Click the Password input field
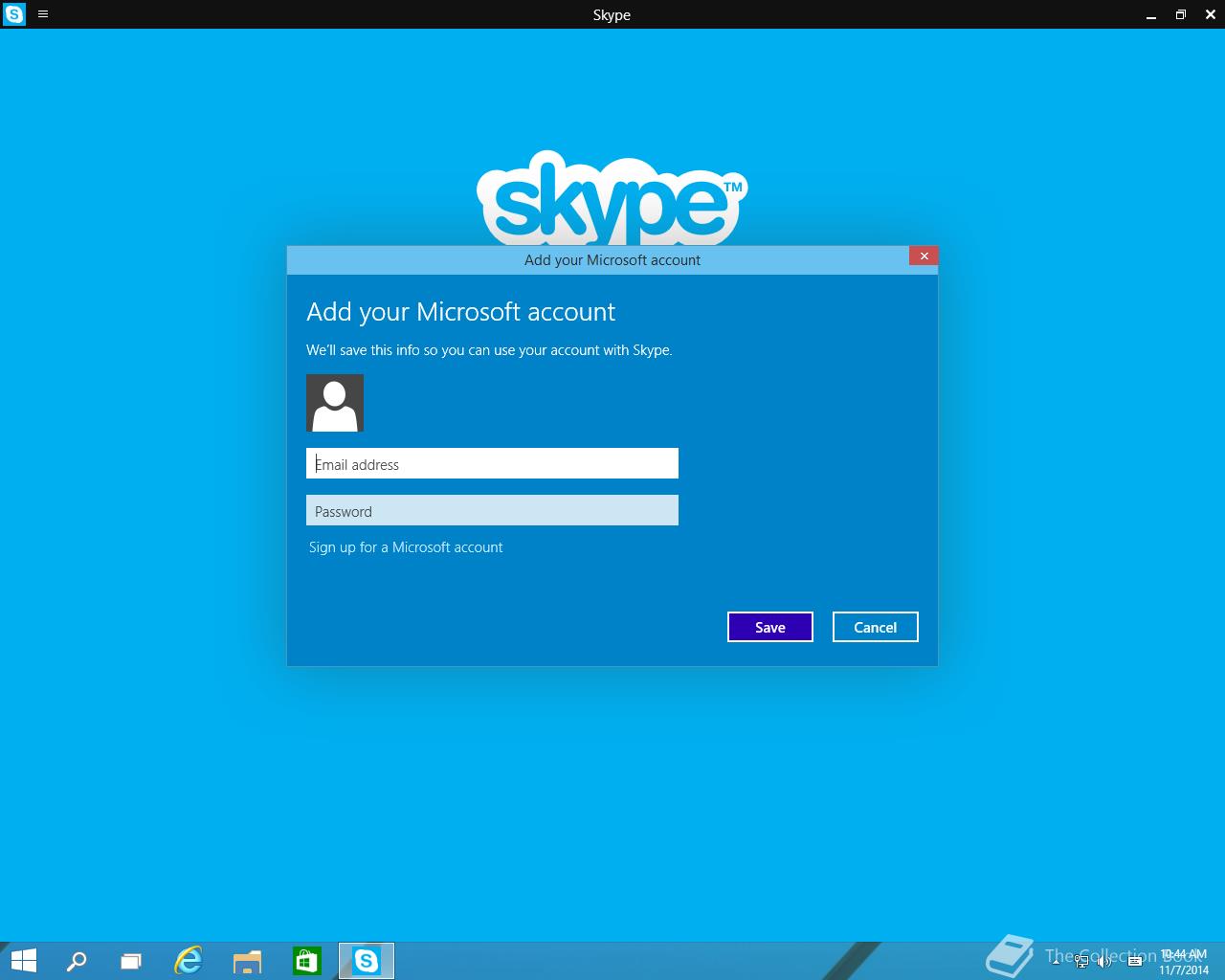This screenshot has height=980, width=1225. [x=492, y=510]
